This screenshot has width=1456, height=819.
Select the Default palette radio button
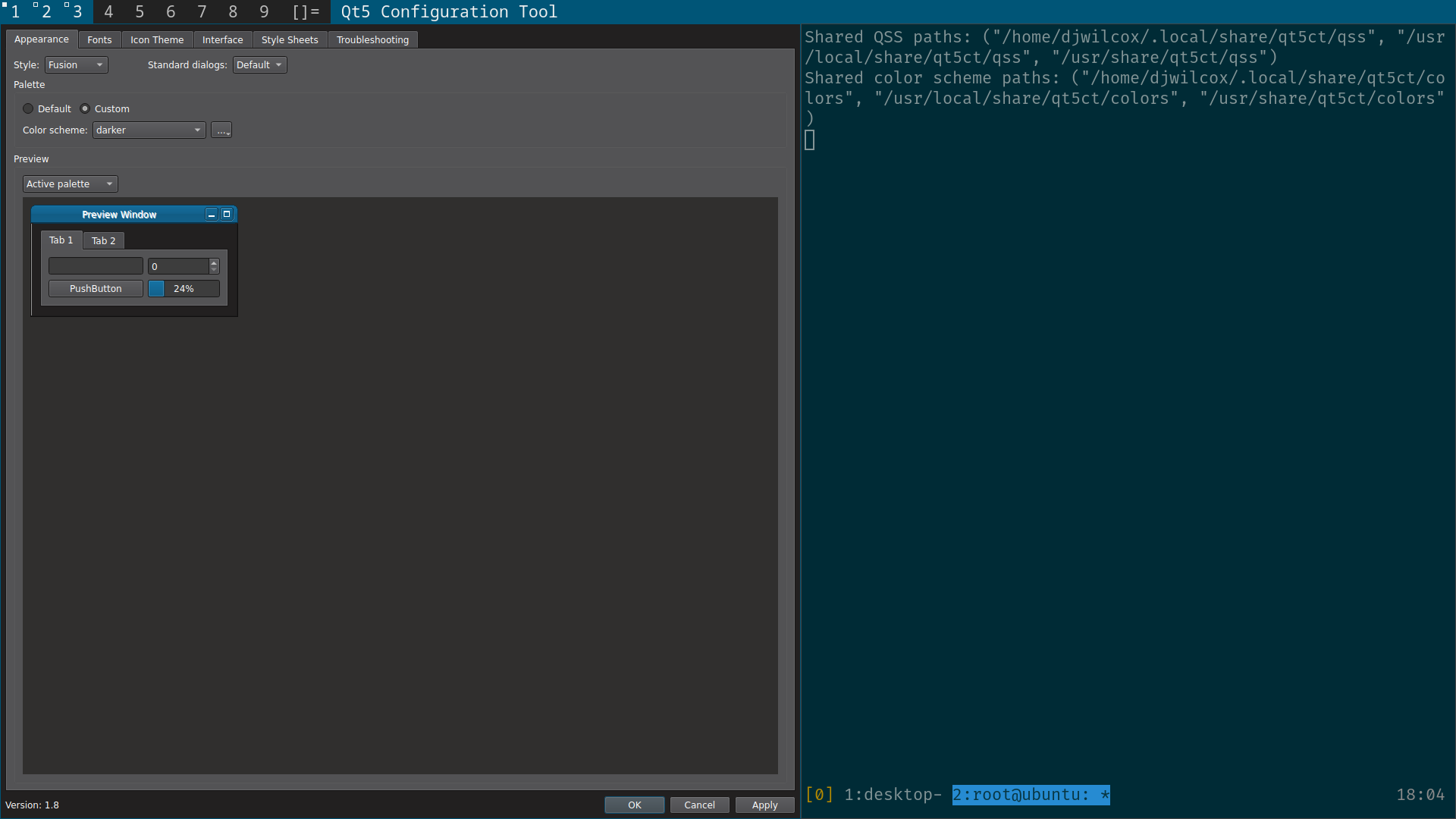(29, 109)
